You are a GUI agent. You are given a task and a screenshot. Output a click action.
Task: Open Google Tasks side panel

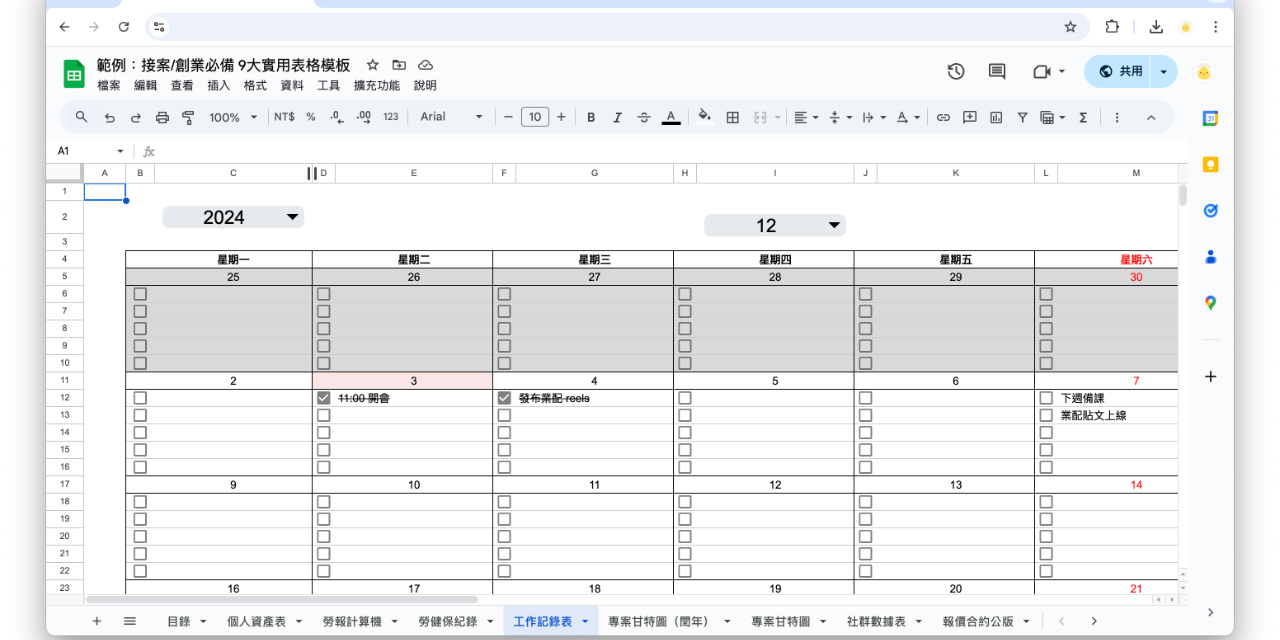[x=1210, y=210]
